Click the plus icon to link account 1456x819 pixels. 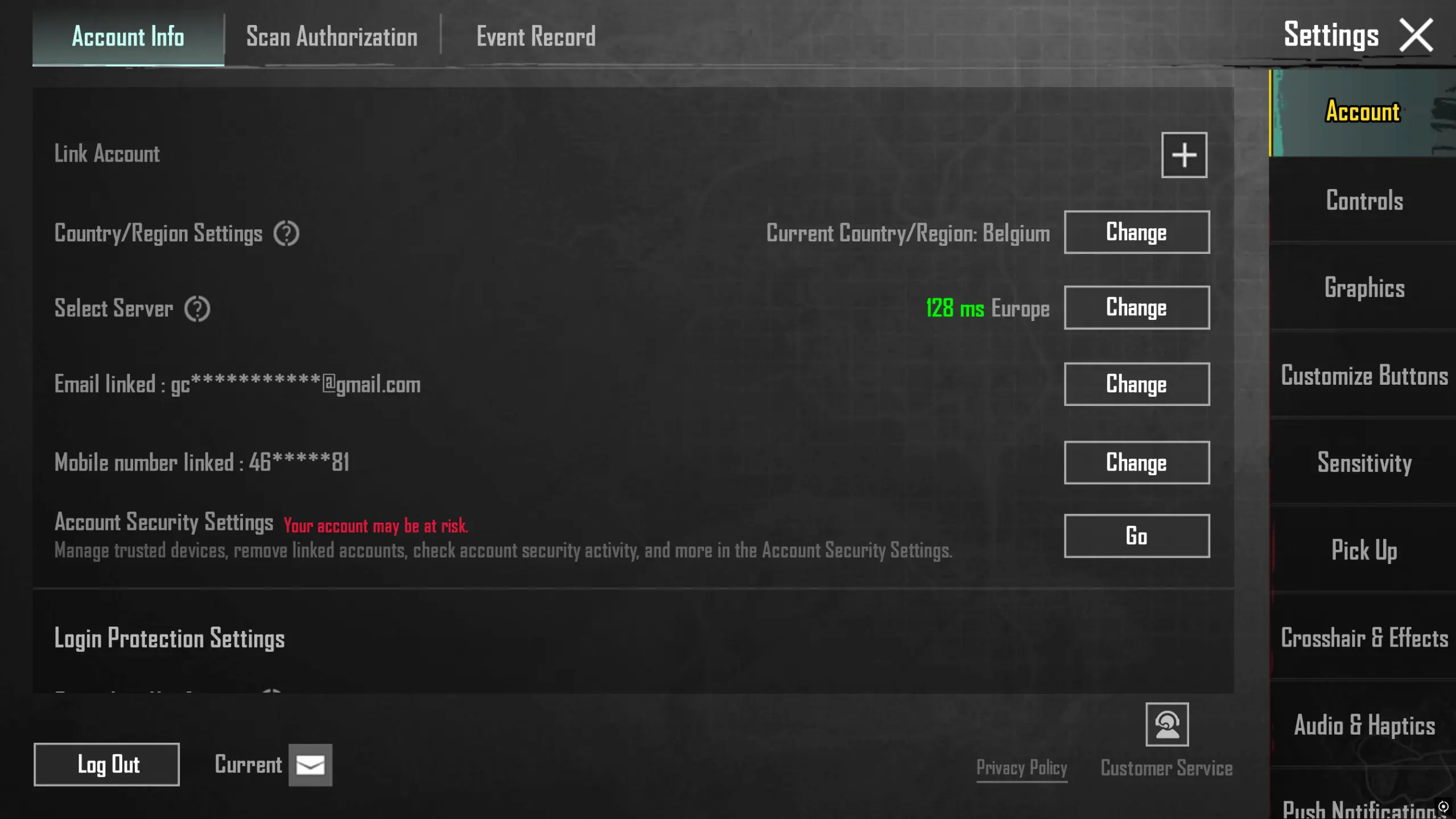pos(1183,155)
